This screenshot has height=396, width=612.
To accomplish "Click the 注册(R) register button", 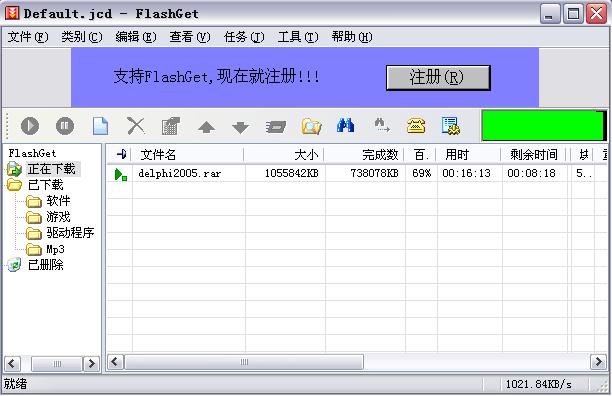I will pos(438,78).
